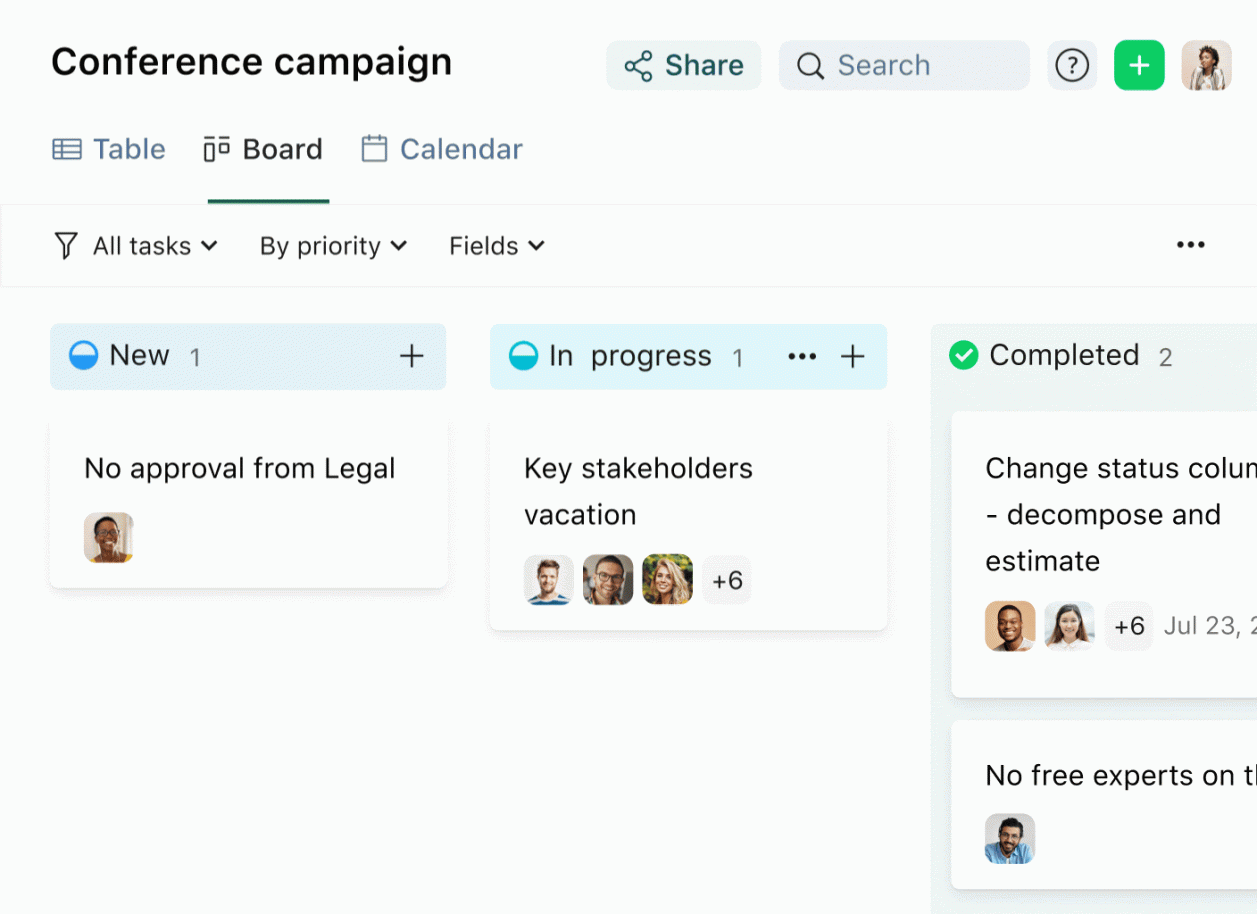Open the user profile avatar
1257x914 pixels.
1206,66
